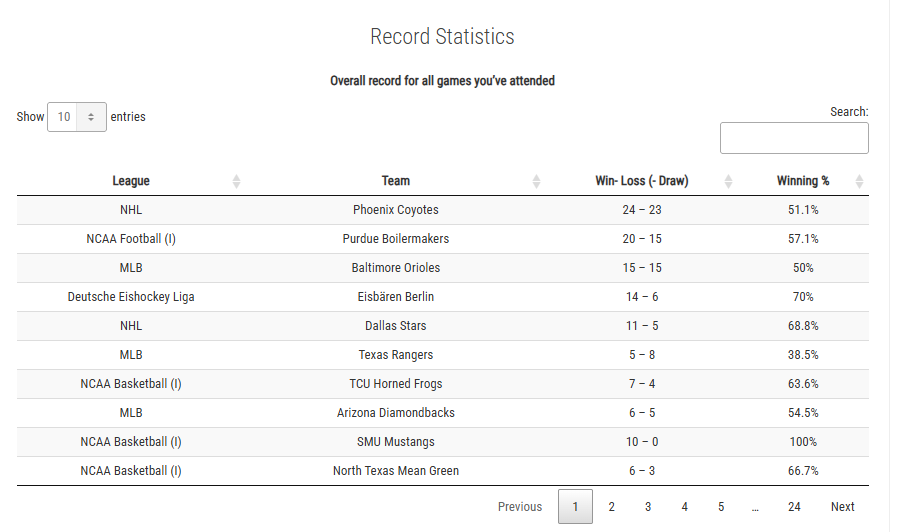Viewport: 908px width, 532px height.
Task: Sort by Winning % column arrows
Action: coord(859,181)
